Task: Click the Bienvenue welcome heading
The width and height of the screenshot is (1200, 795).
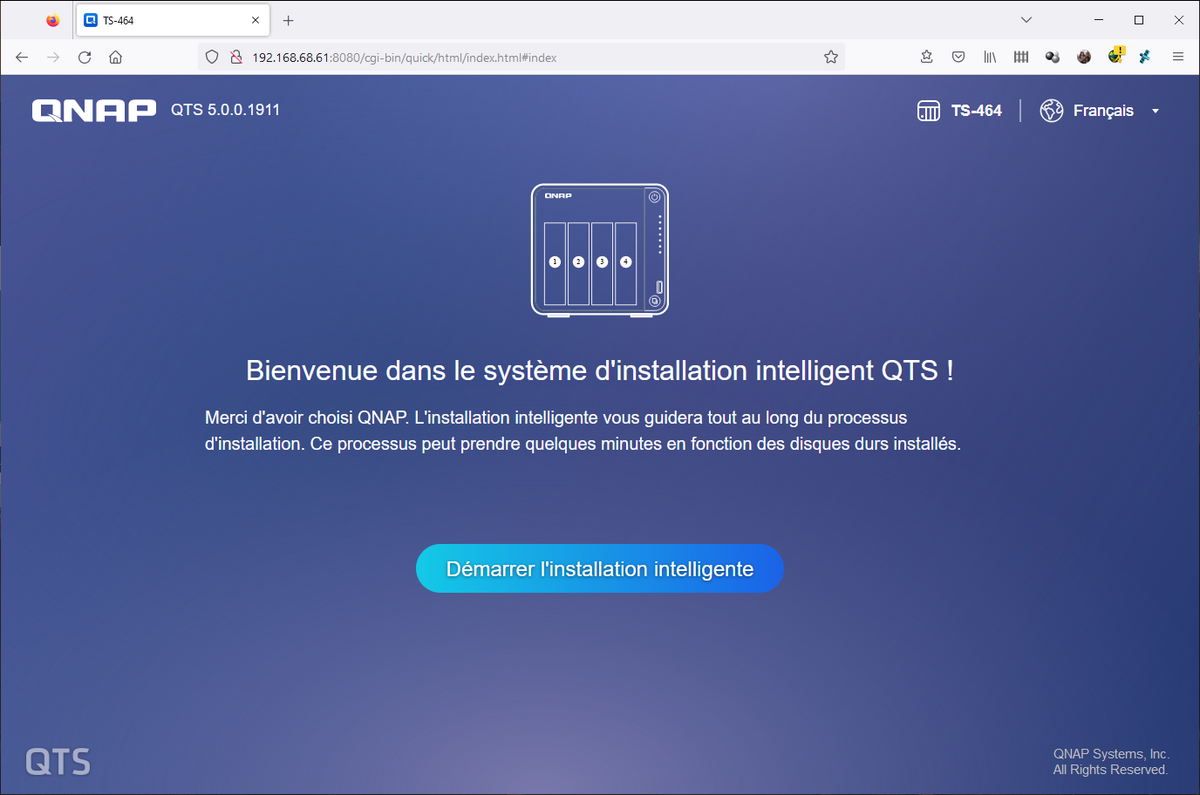Action: (x=599, y=371)
